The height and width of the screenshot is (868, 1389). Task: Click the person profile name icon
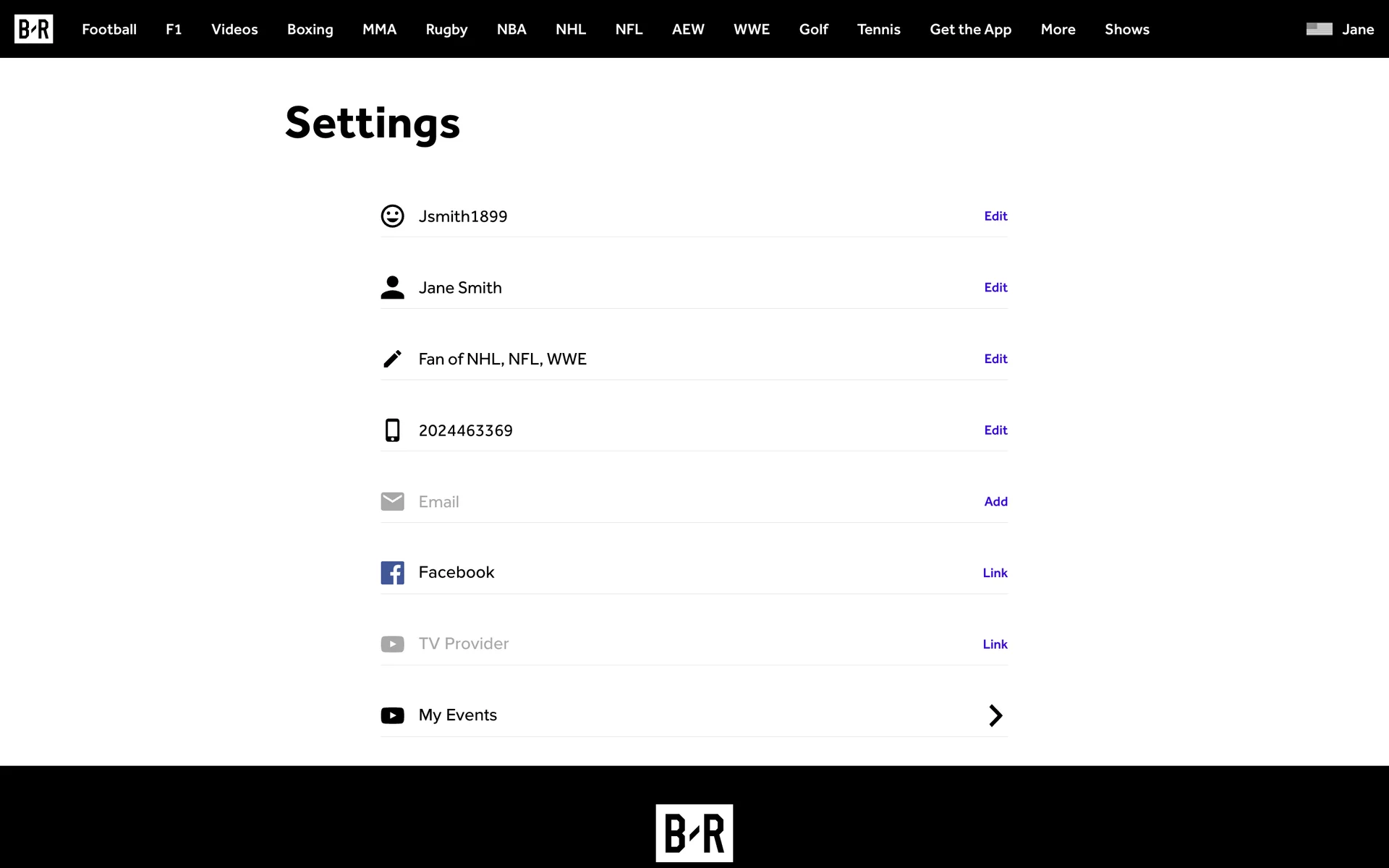(x=392, y=287)
